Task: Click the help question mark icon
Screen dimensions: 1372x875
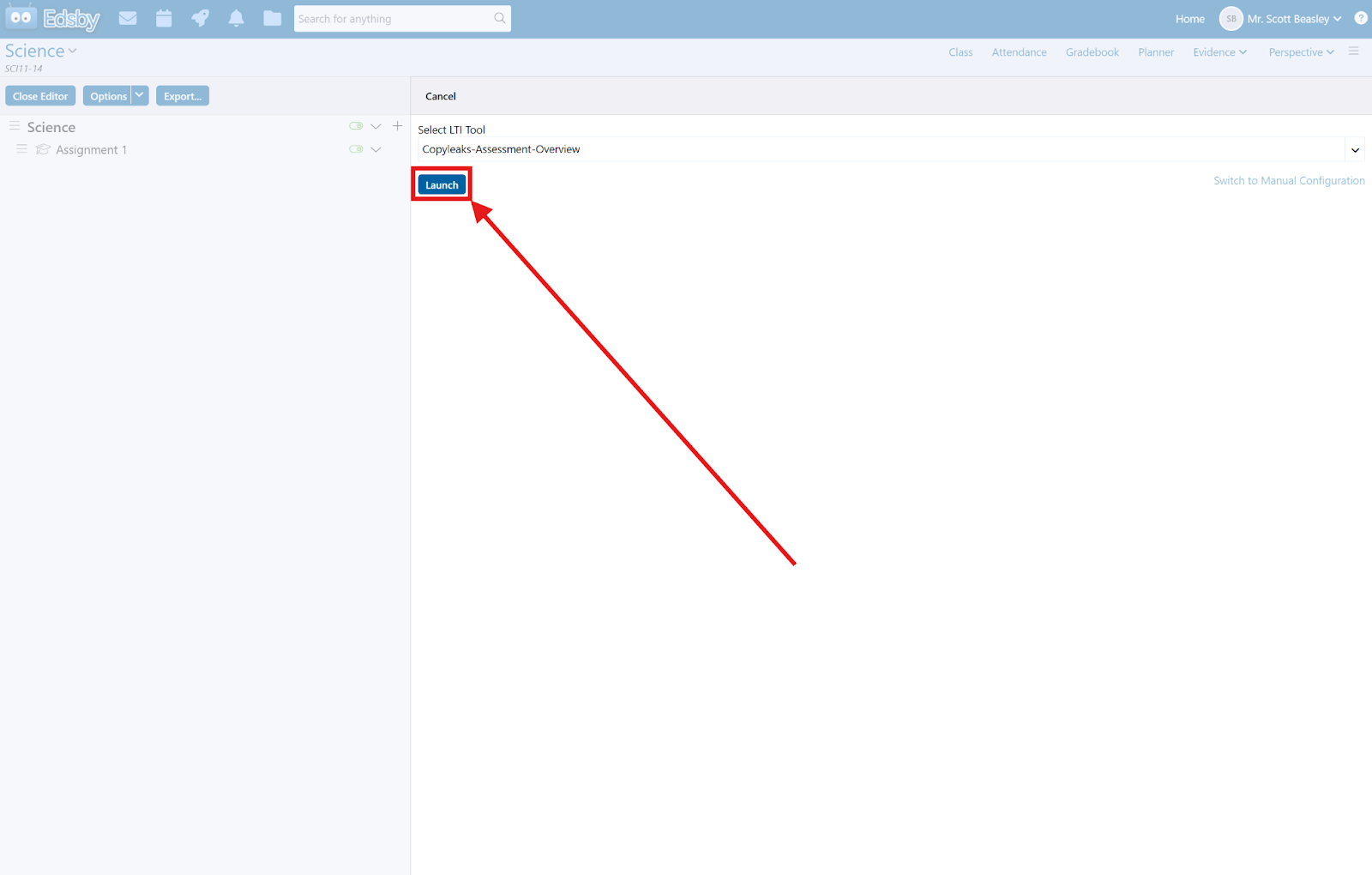Action: (x=1361, y=18)
